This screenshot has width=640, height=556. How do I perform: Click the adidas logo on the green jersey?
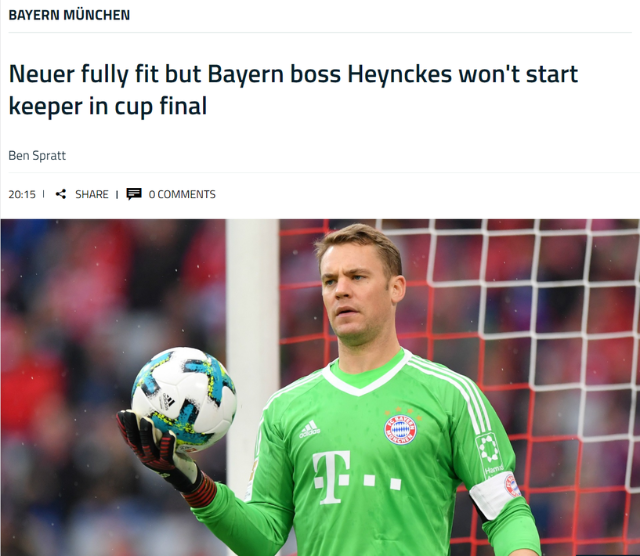pos(309,429)
